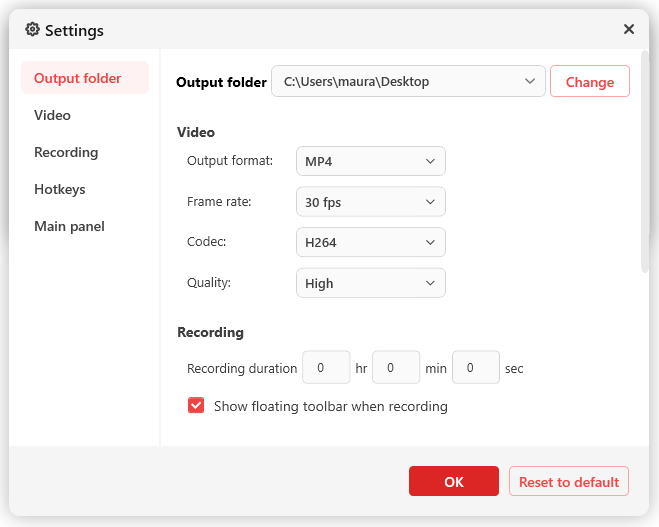The height and width of the screenshot is (527, 659).
Task: Click the recording duration hours field
Action: click(x=326, y=367)
